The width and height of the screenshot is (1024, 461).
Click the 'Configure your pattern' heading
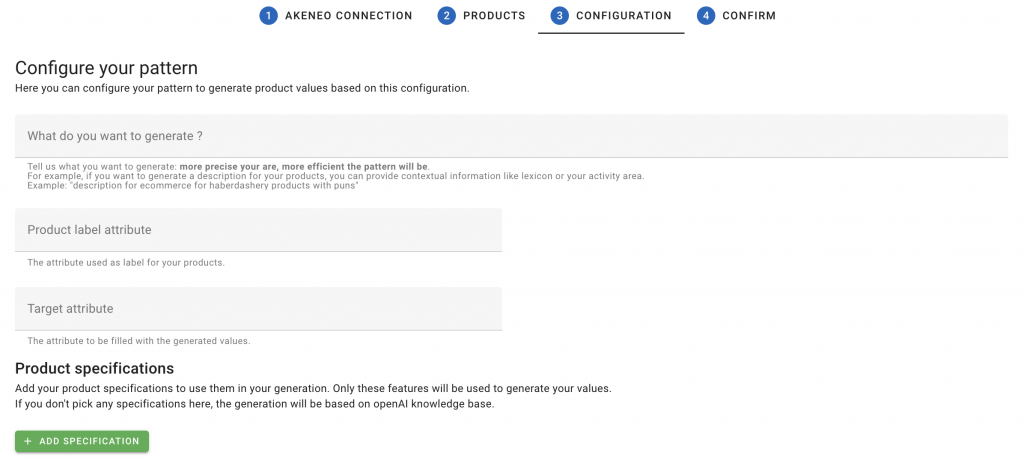(106, 68)
